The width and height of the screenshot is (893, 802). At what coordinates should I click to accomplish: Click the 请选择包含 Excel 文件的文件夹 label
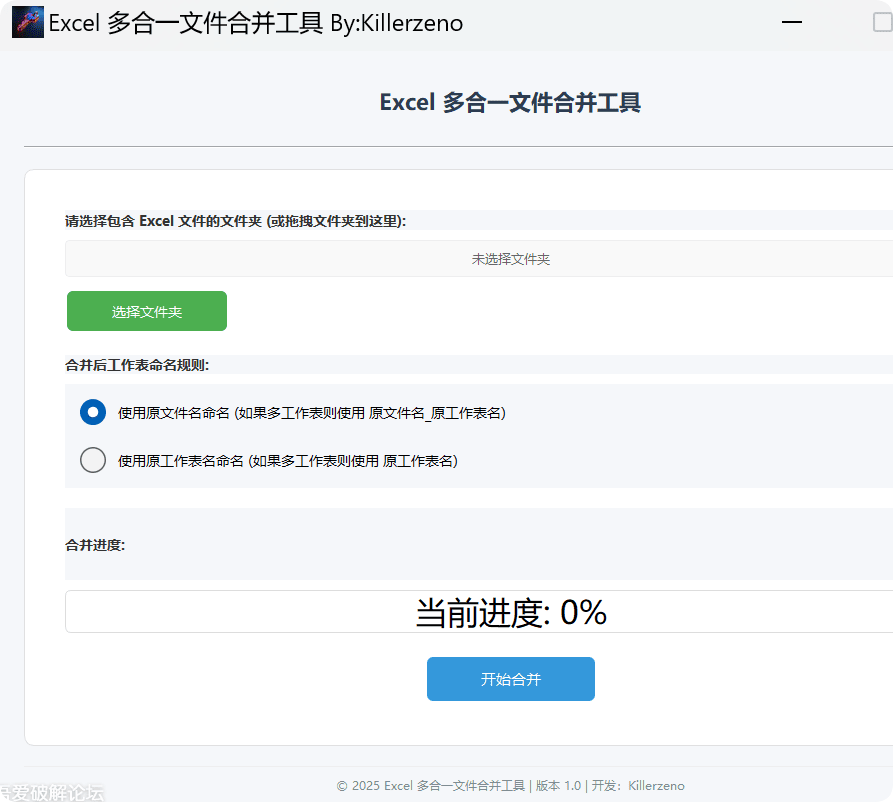pos(236,221)
